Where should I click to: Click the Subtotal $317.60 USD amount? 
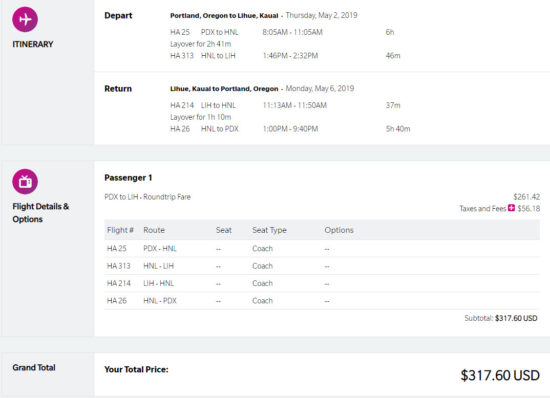tap(516, 318)
